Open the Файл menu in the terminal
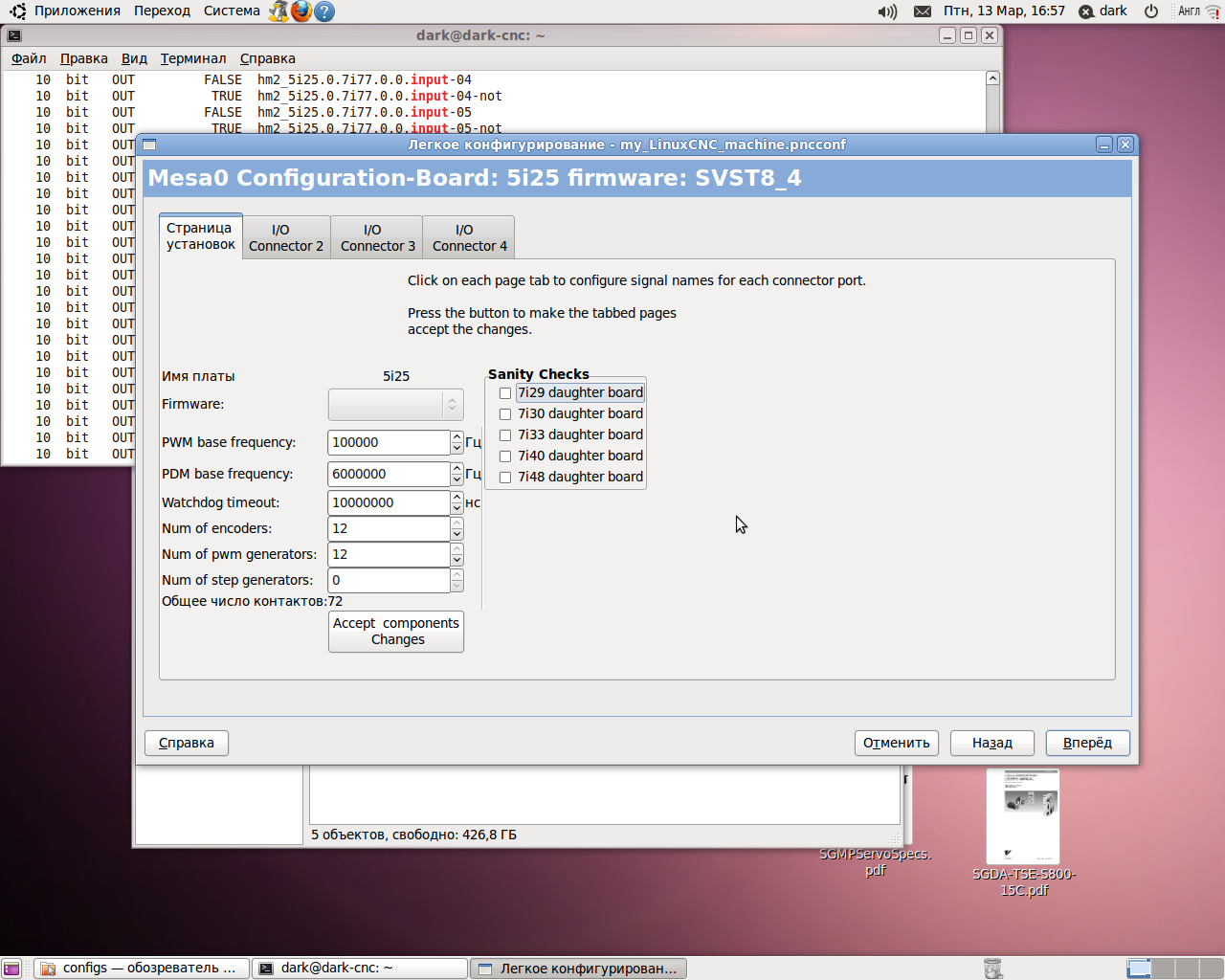 click(29, 58)
